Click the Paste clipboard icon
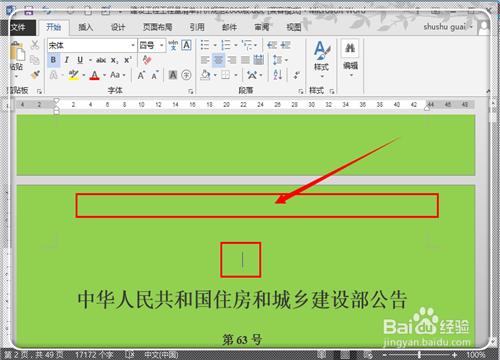The width and height of the screenshot is (500, 360). [x=17, y=52]
